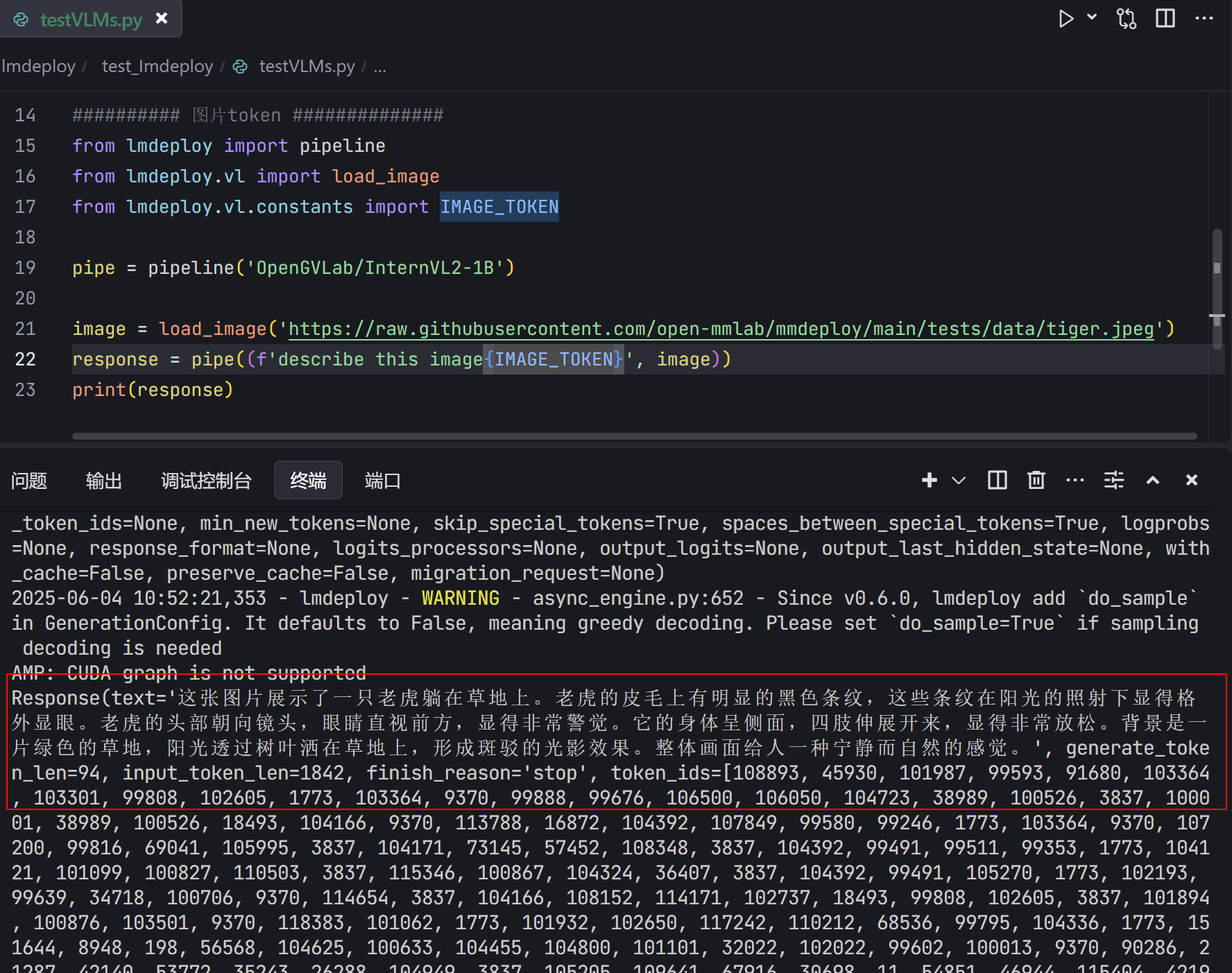
Task: Open the tiger.jpeg URL link
Action: coord(721,329)
